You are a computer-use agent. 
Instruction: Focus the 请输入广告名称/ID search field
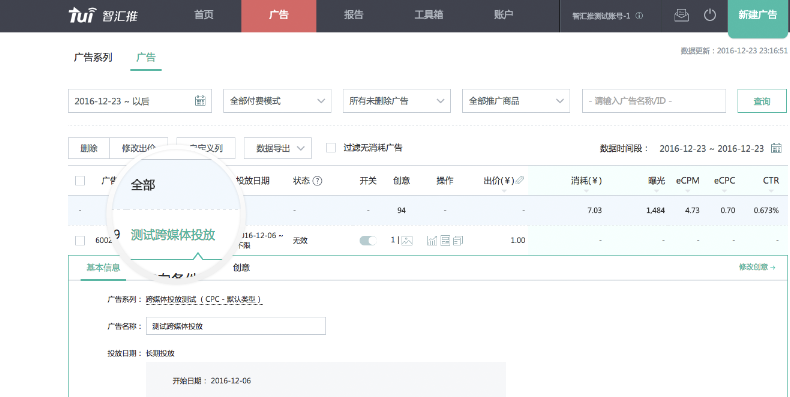tap(653, 101)
